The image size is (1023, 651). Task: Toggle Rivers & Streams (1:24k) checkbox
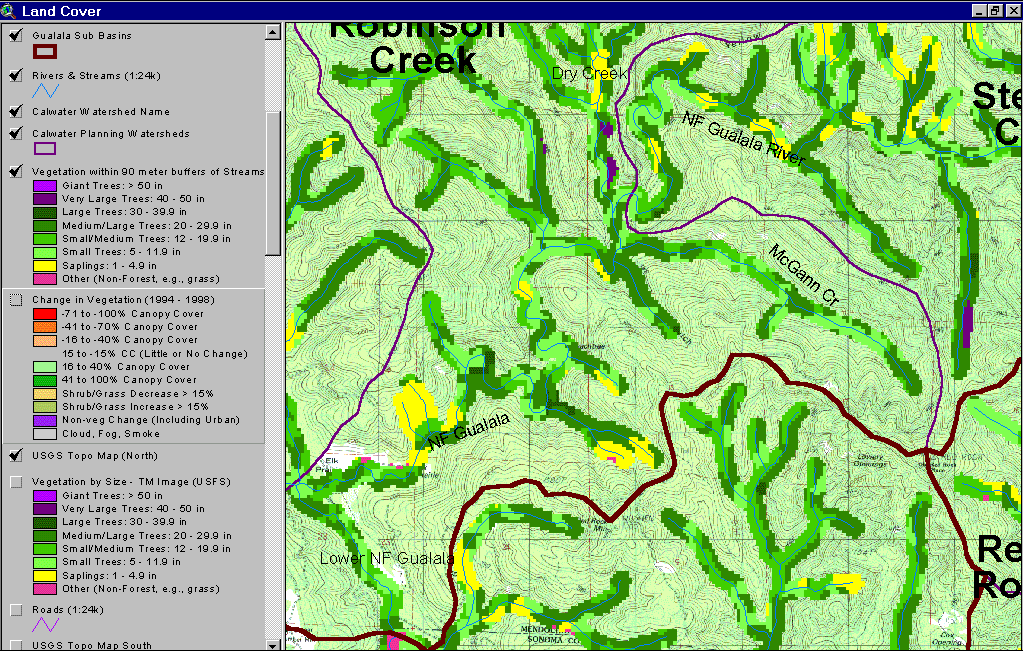[x=16, y=76]
